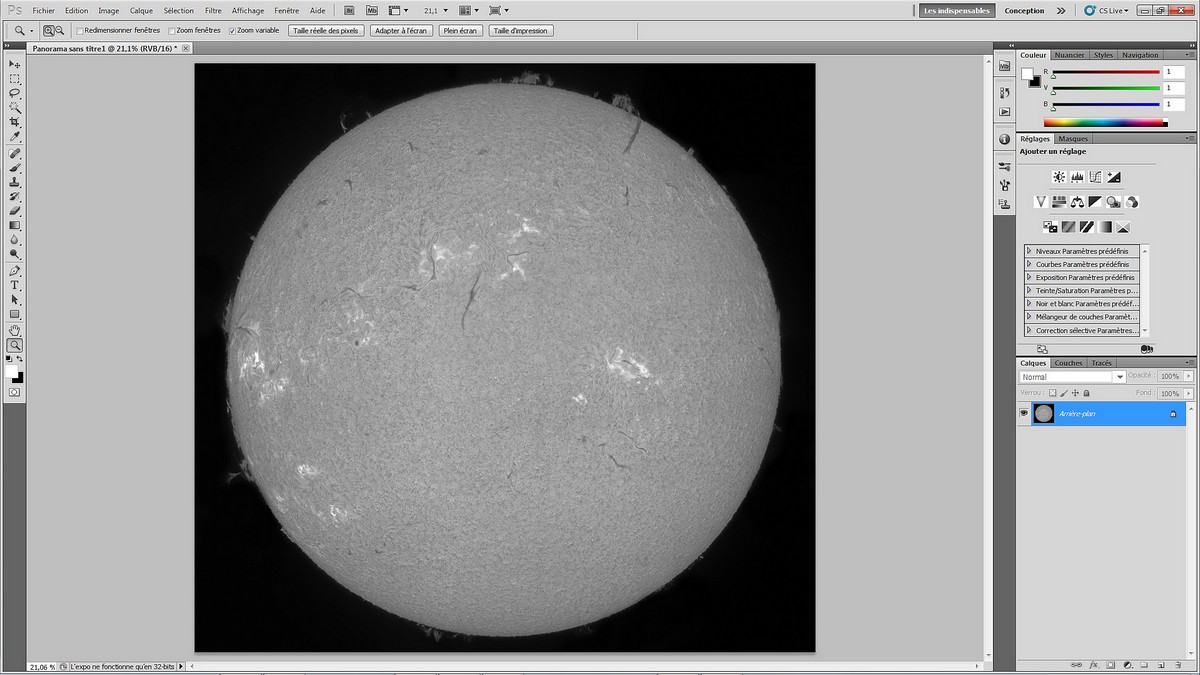Open layer style fx menu
Screen dimensions: 1200x675
1095,664
